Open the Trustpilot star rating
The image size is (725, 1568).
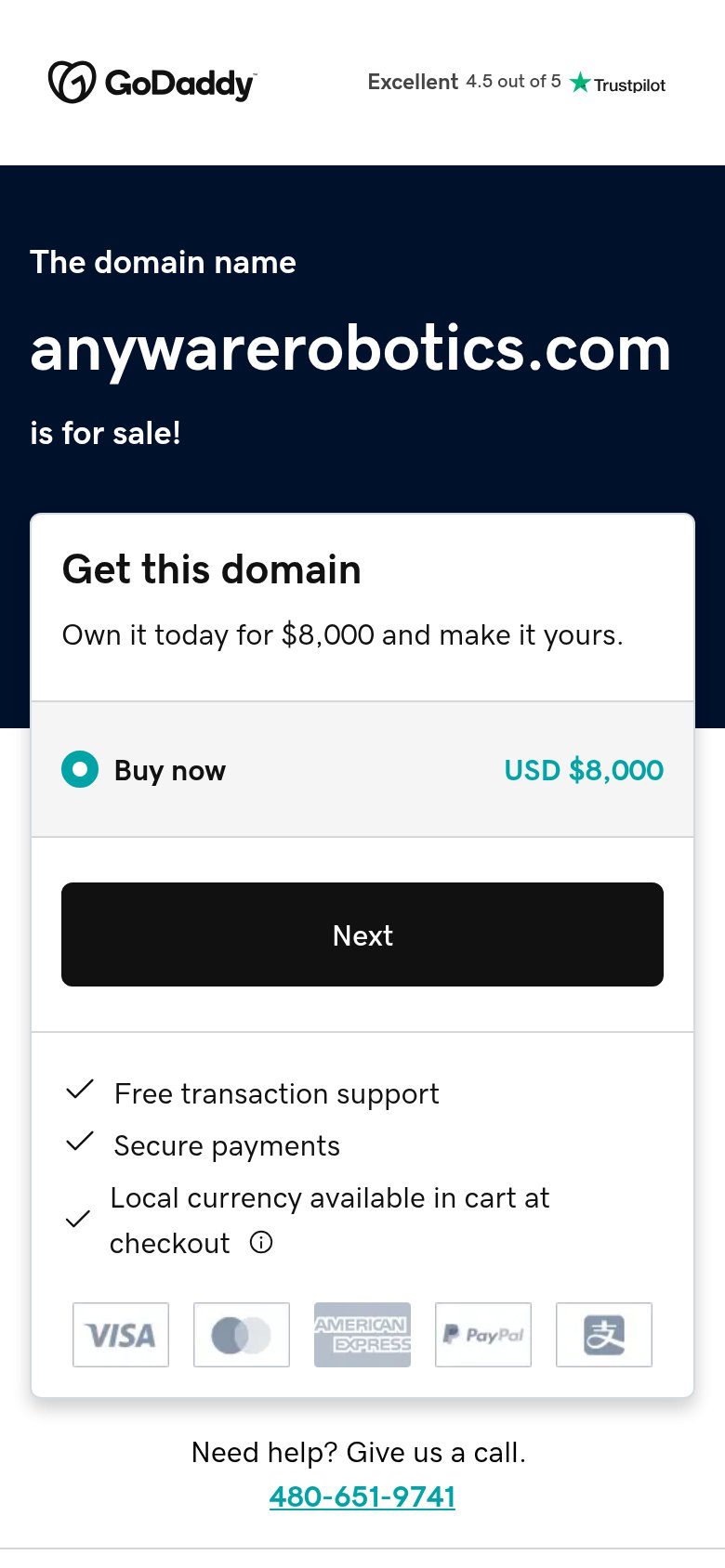tap(618, 84)
